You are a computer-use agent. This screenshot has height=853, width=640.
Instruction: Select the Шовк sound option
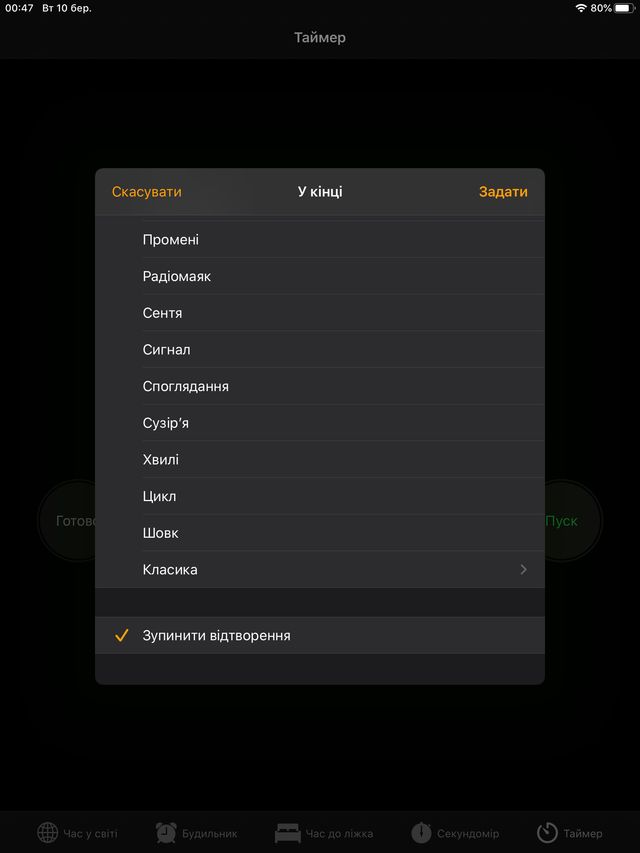(x=320, y=533)
